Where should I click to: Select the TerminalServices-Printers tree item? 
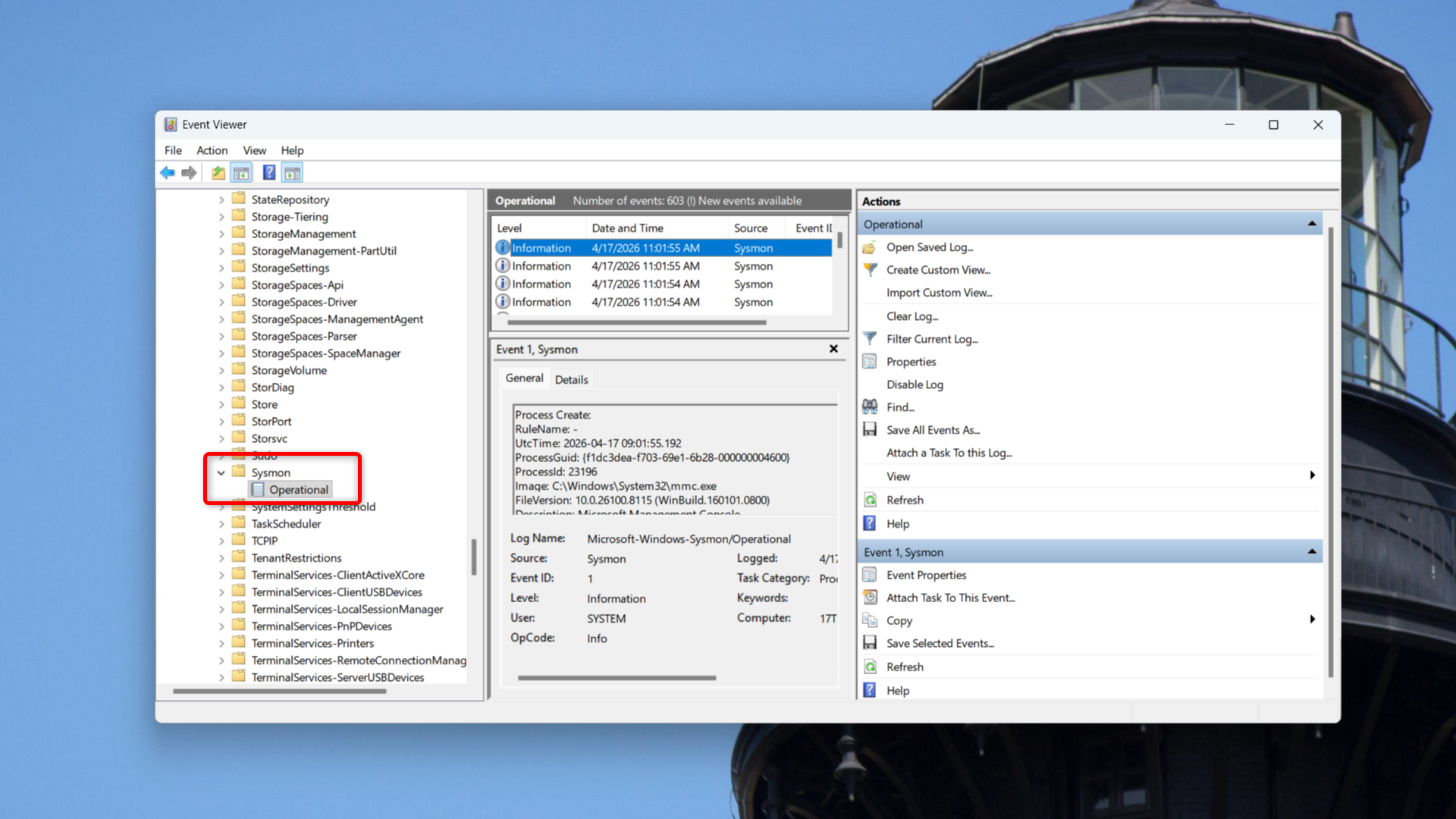[312, 643]
